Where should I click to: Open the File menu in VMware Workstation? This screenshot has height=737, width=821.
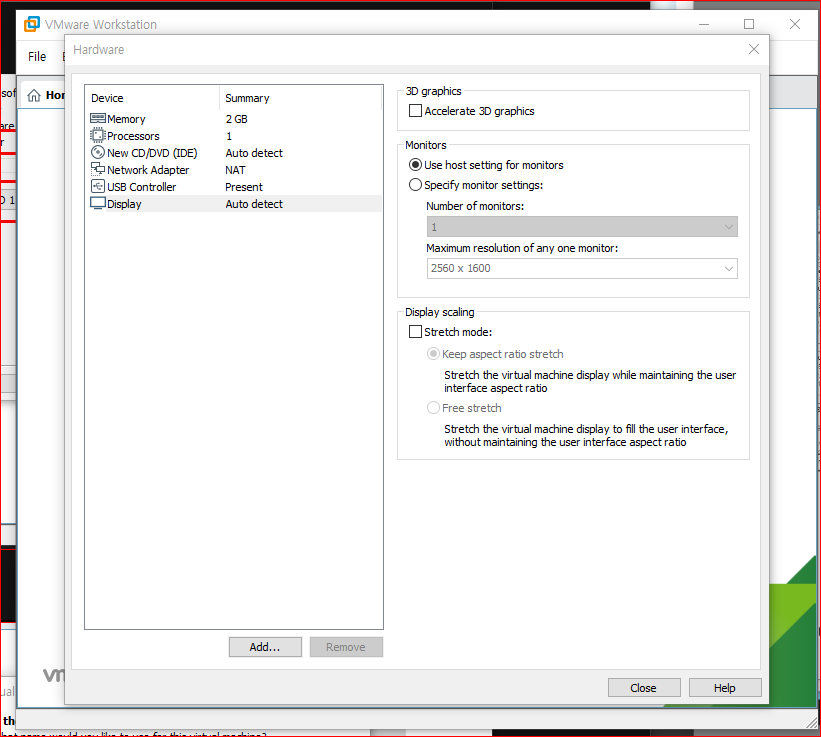pos(37,57)
